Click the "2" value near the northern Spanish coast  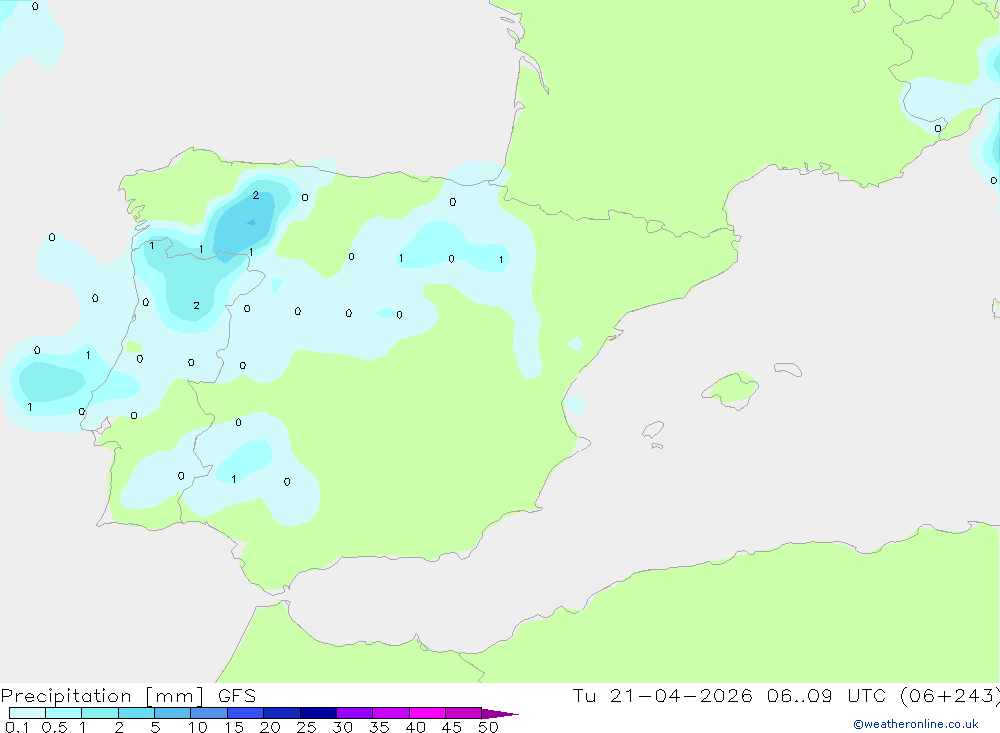pyautogui.click(x=255, y=195)
